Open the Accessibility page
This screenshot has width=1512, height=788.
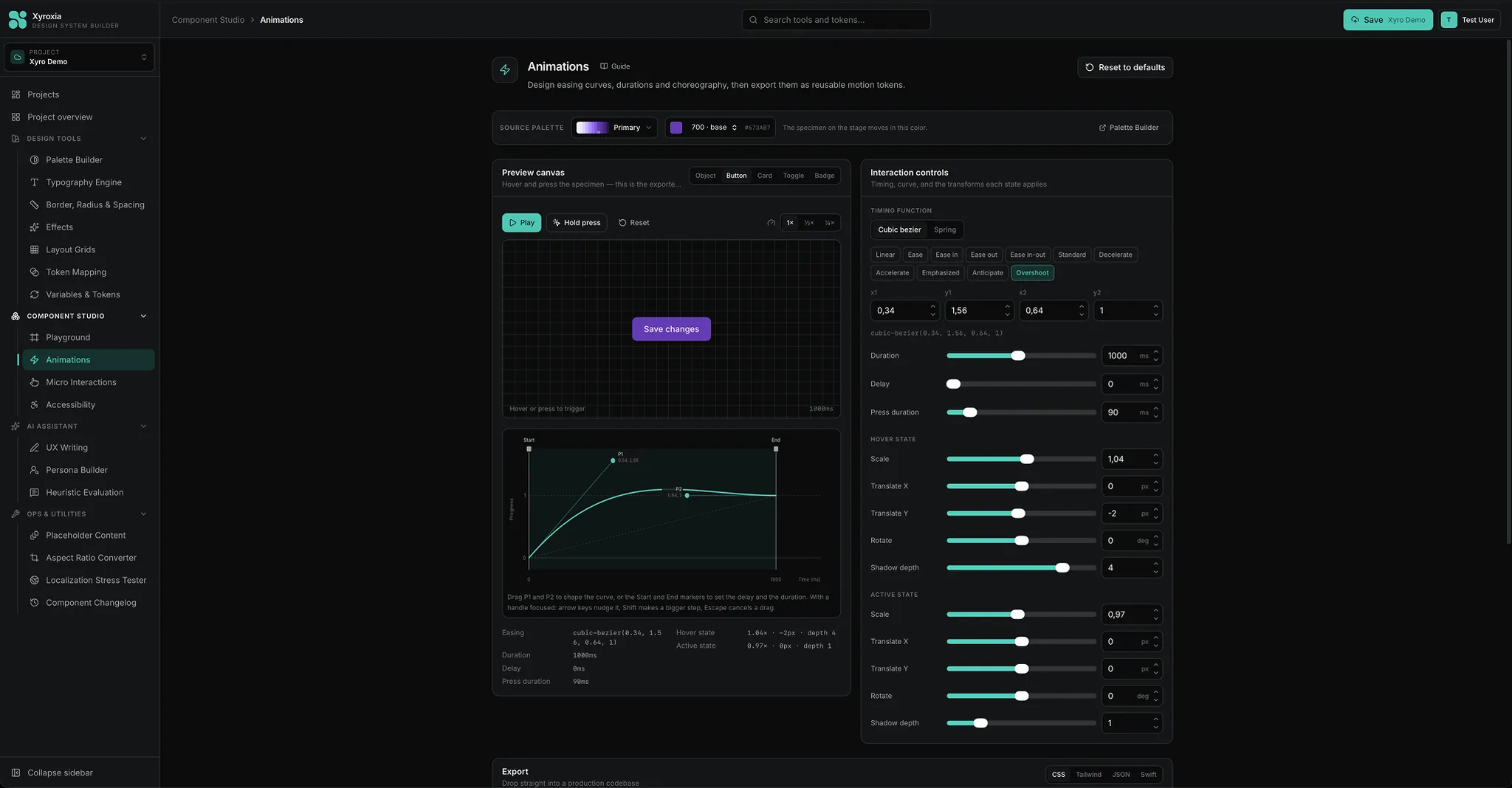pos(88,405)
